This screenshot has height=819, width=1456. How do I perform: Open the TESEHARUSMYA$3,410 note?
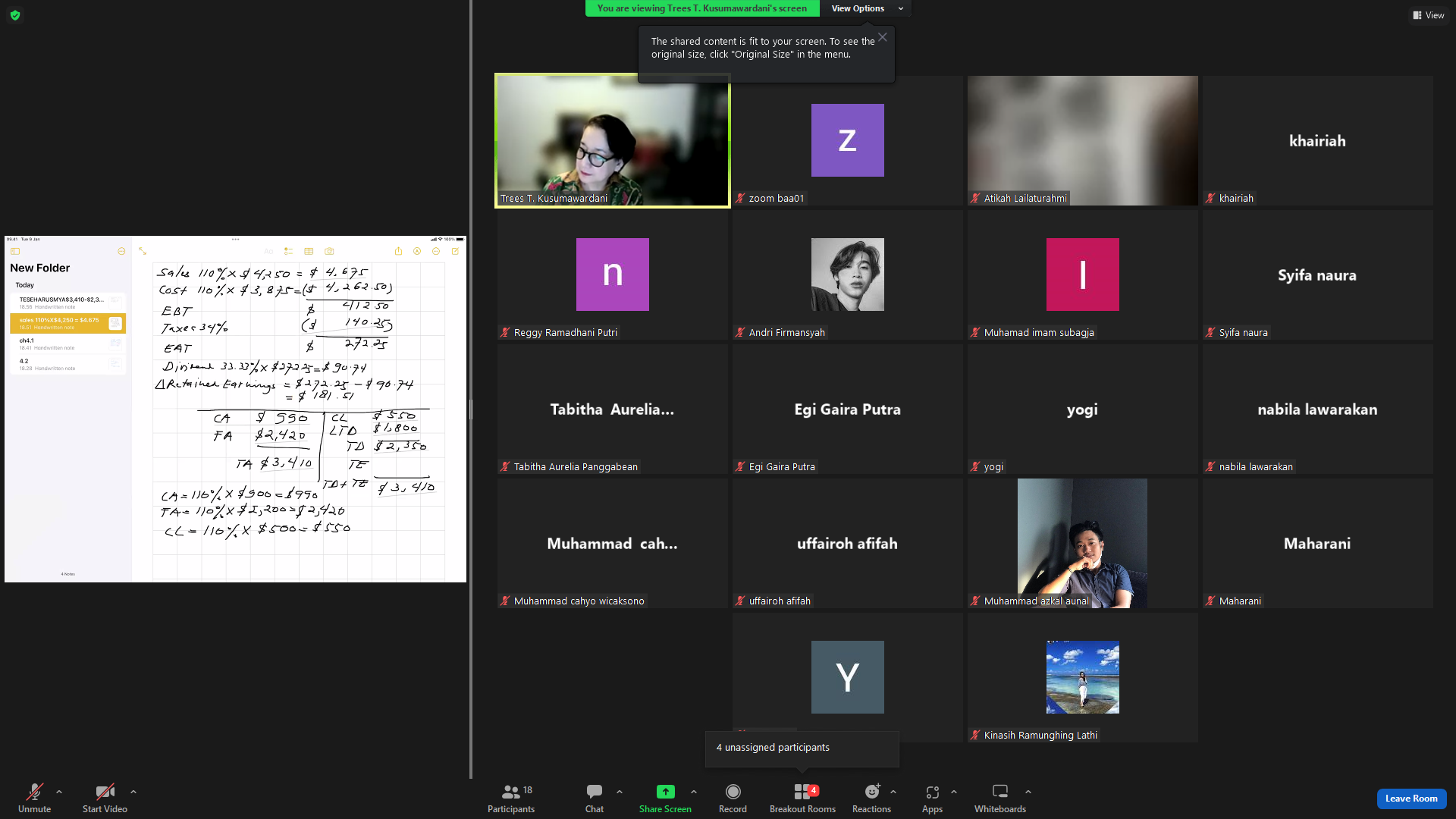68,303
